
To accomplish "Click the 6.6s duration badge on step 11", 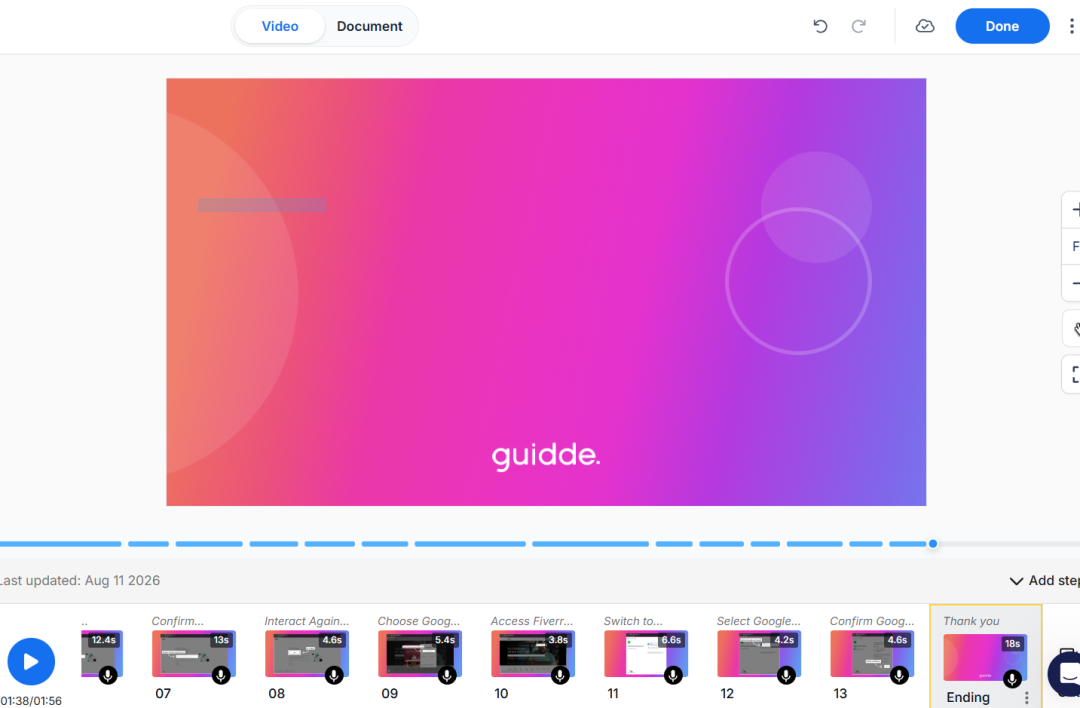I will click(x=671, y=640).
